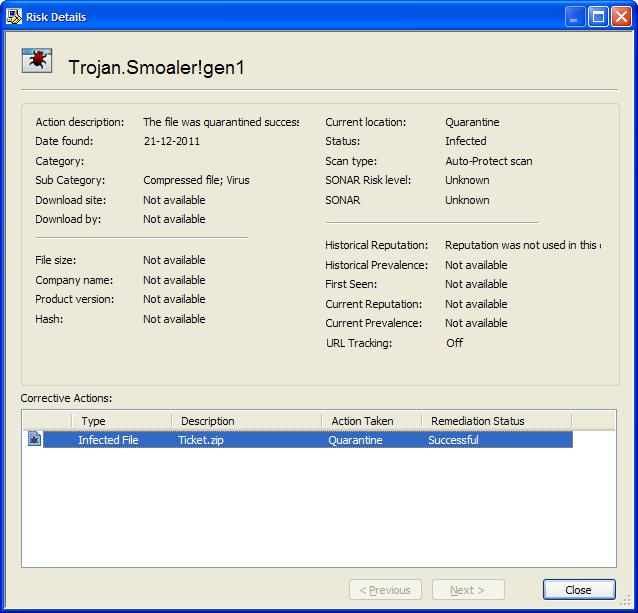This screenshot has height=613, width=638.
Task: Click the Quarantine action cell in the list
Action: coord(355,440)
